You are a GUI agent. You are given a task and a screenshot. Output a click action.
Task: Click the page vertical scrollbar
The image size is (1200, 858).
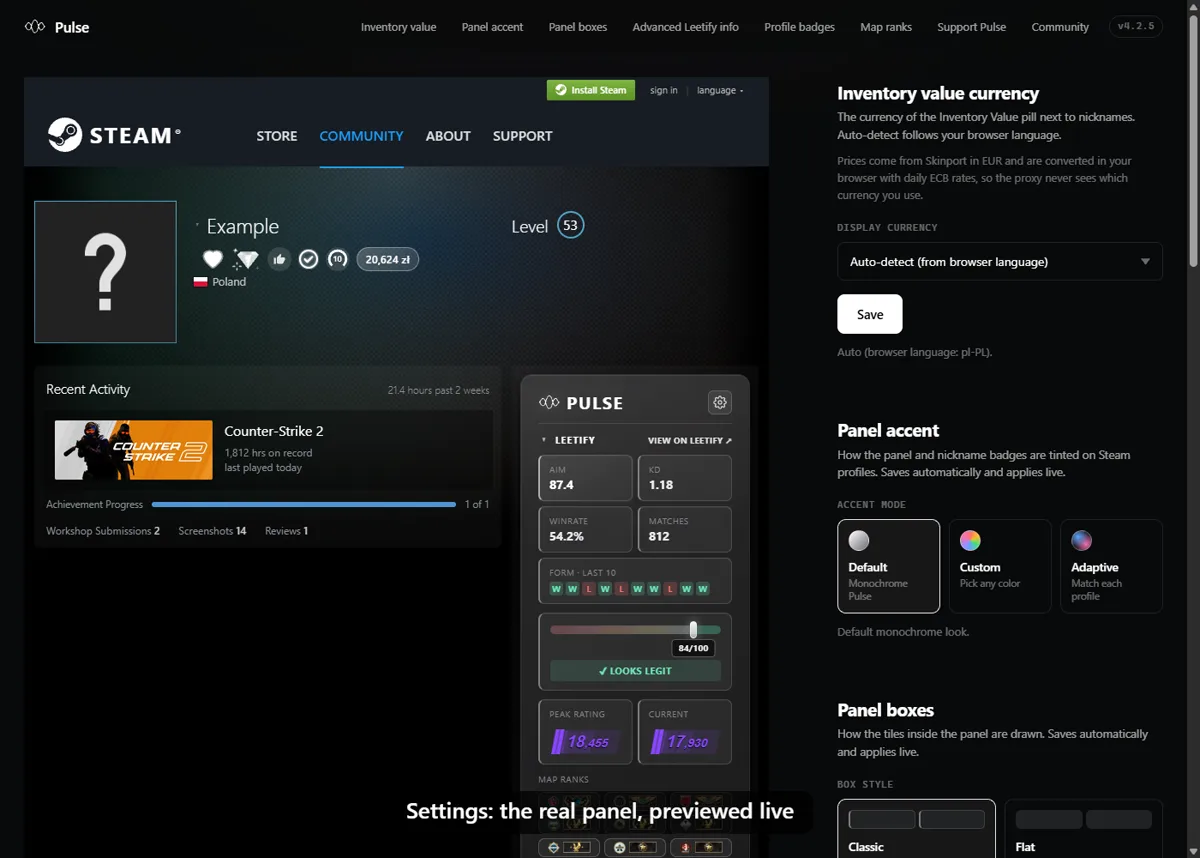tap(1193, 140)
